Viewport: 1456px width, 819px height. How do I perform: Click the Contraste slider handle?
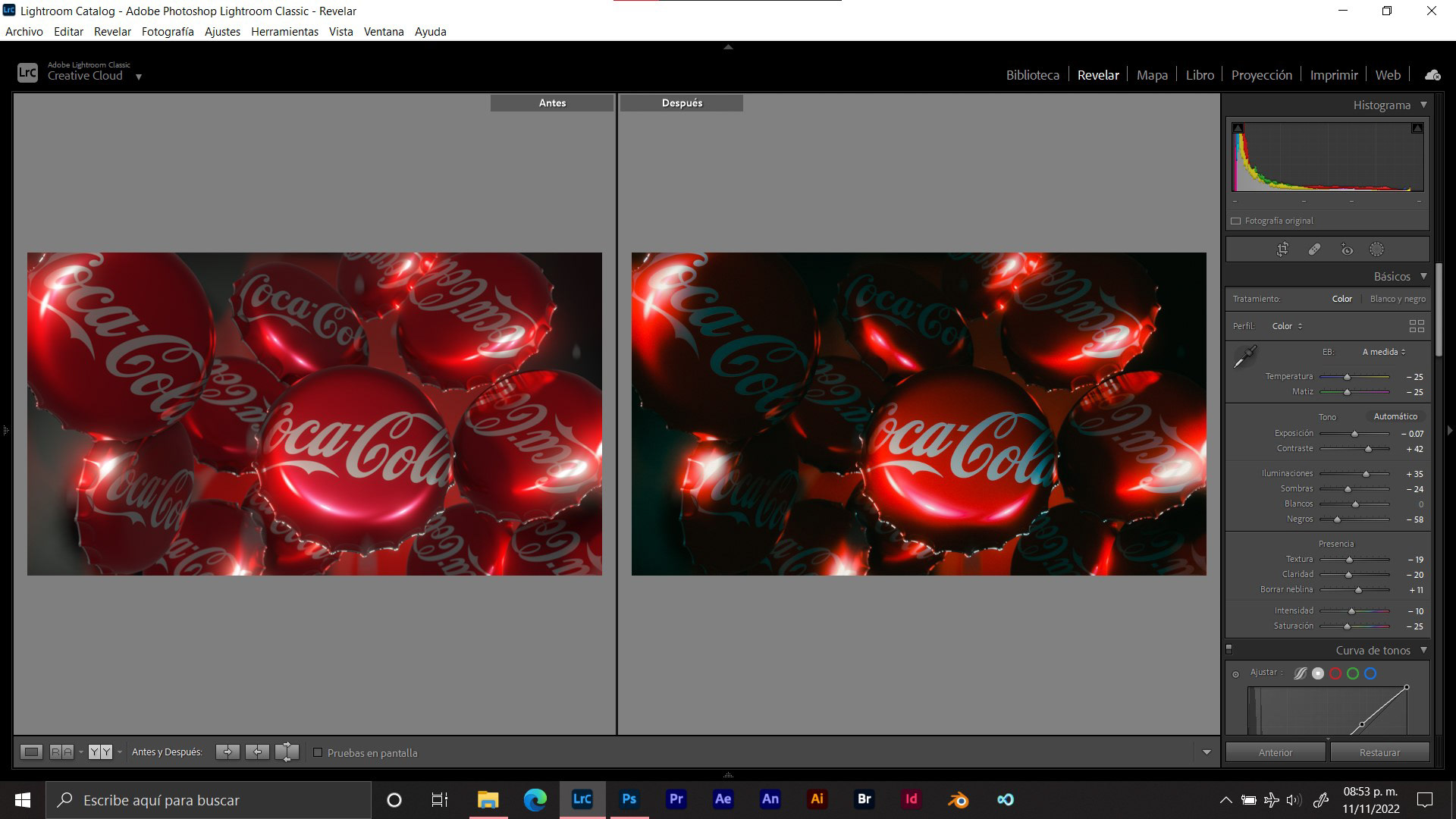[1368, 449]
